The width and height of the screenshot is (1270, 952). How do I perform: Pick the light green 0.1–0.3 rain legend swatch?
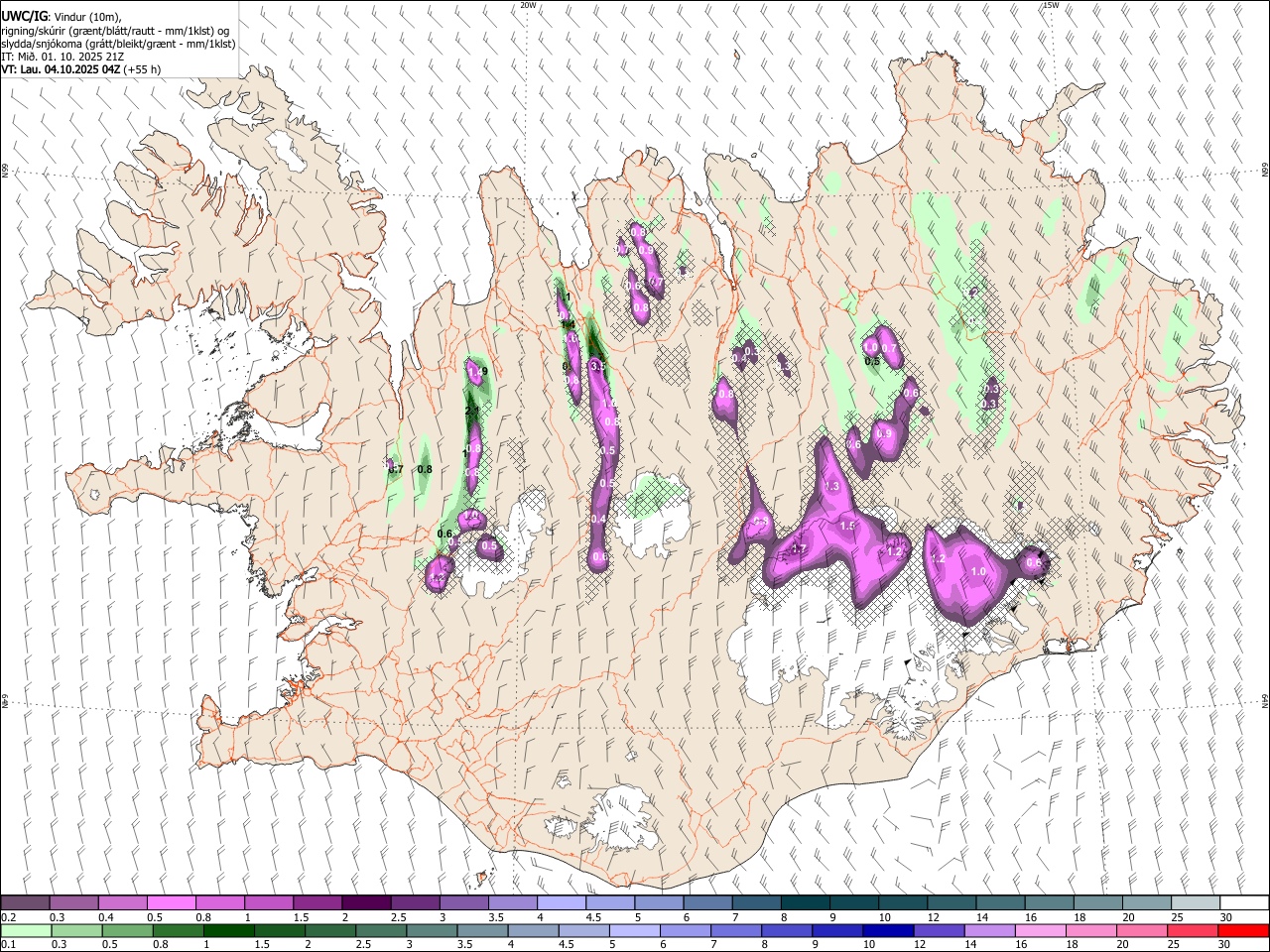click(27, 930)
